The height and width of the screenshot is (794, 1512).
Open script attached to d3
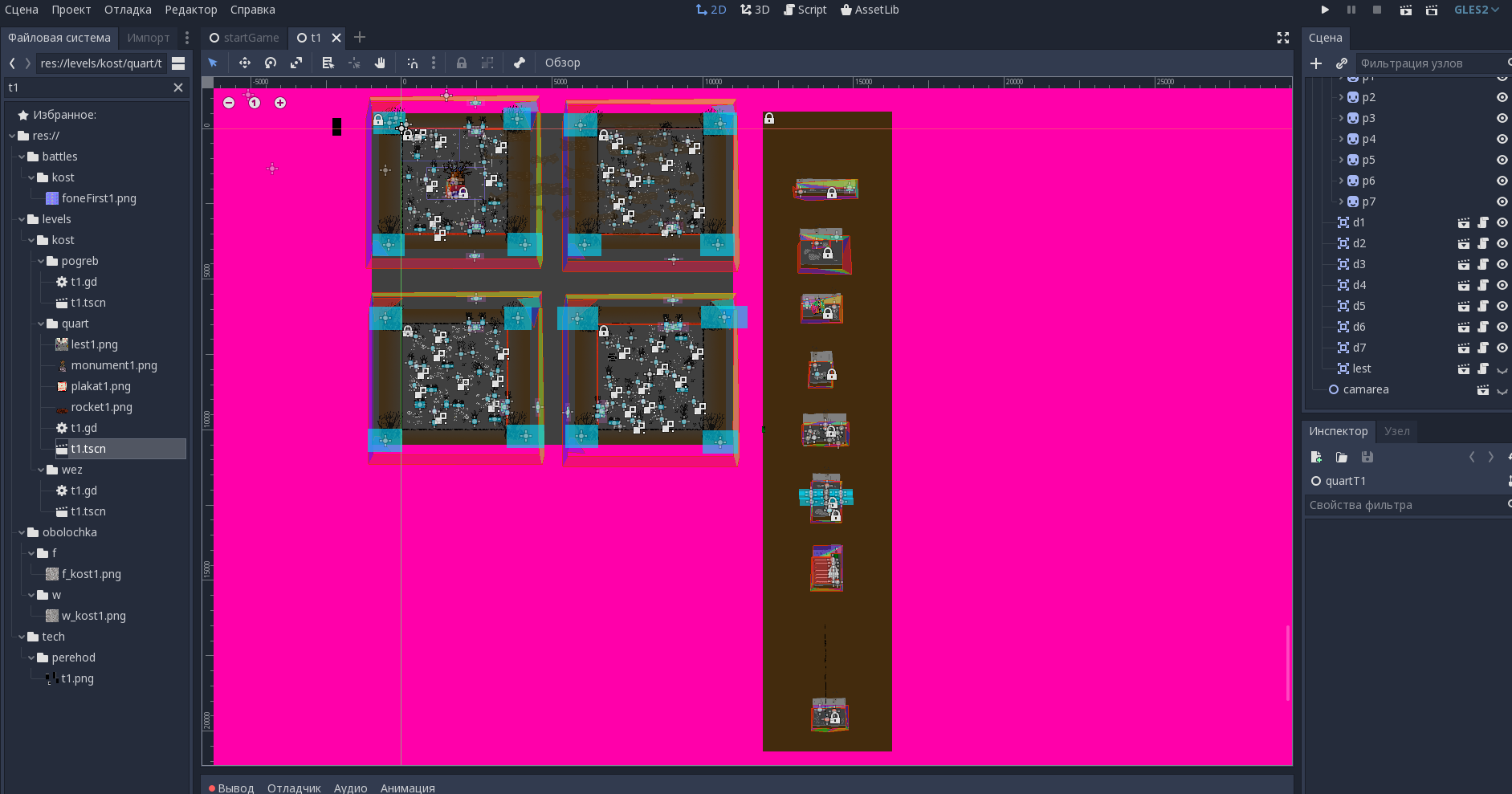pos(1483,264)
